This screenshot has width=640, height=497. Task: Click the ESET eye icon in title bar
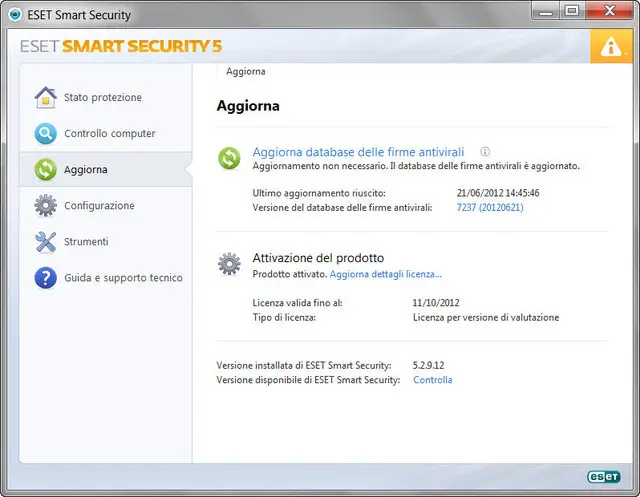(15, 15)
